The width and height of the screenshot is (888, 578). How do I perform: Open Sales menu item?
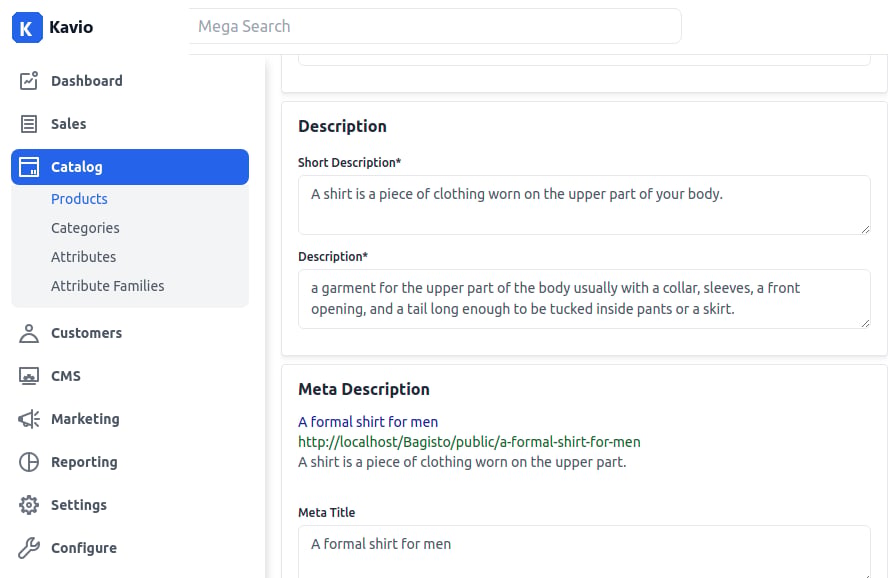[x=69, y=124]
